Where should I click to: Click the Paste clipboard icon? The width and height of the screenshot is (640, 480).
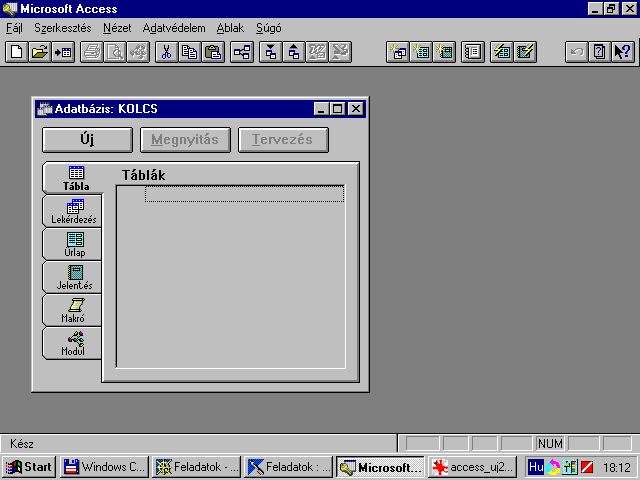(x=213, y=52)
